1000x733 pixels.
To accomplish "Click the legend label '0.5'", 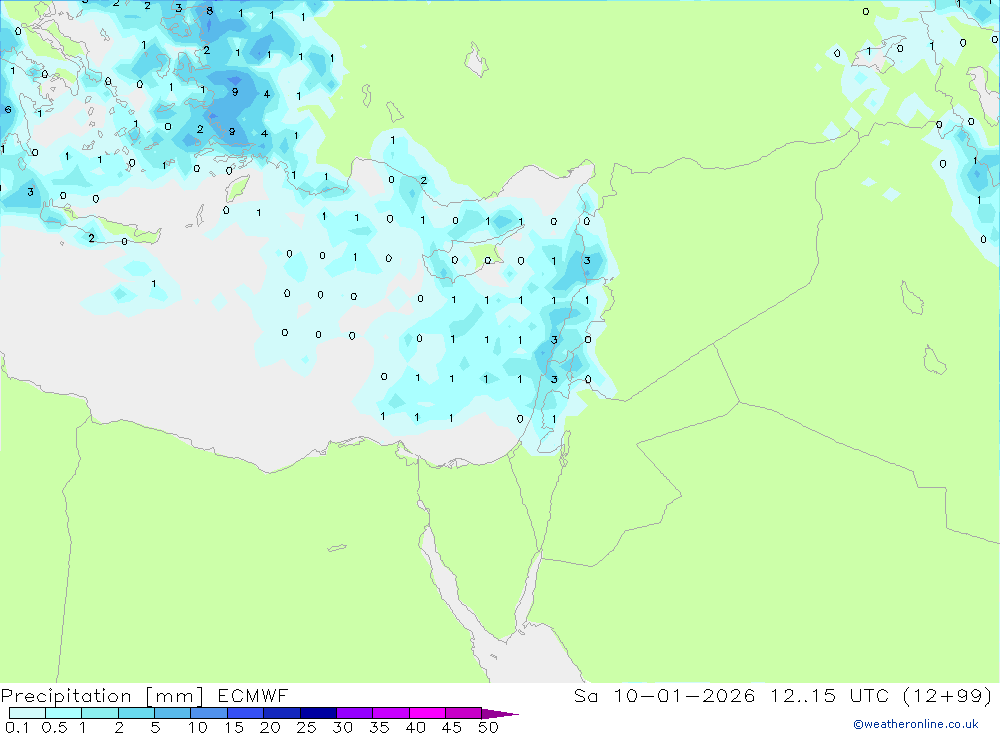I will (x=54, y=727).
